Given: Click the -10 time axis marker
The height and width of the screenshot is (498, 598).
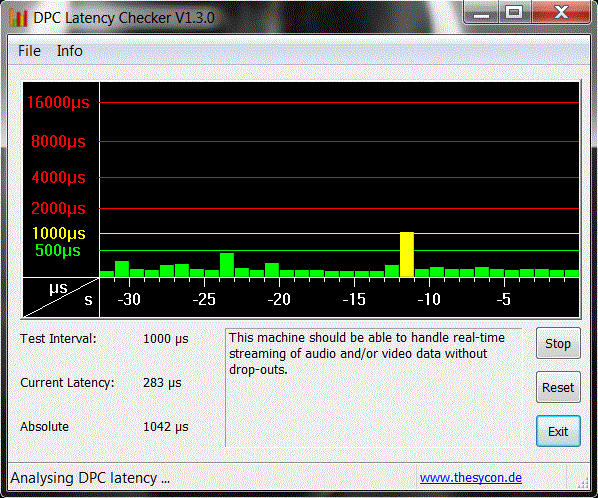Looking at the screenshot, I should click(x=429, y=299).
